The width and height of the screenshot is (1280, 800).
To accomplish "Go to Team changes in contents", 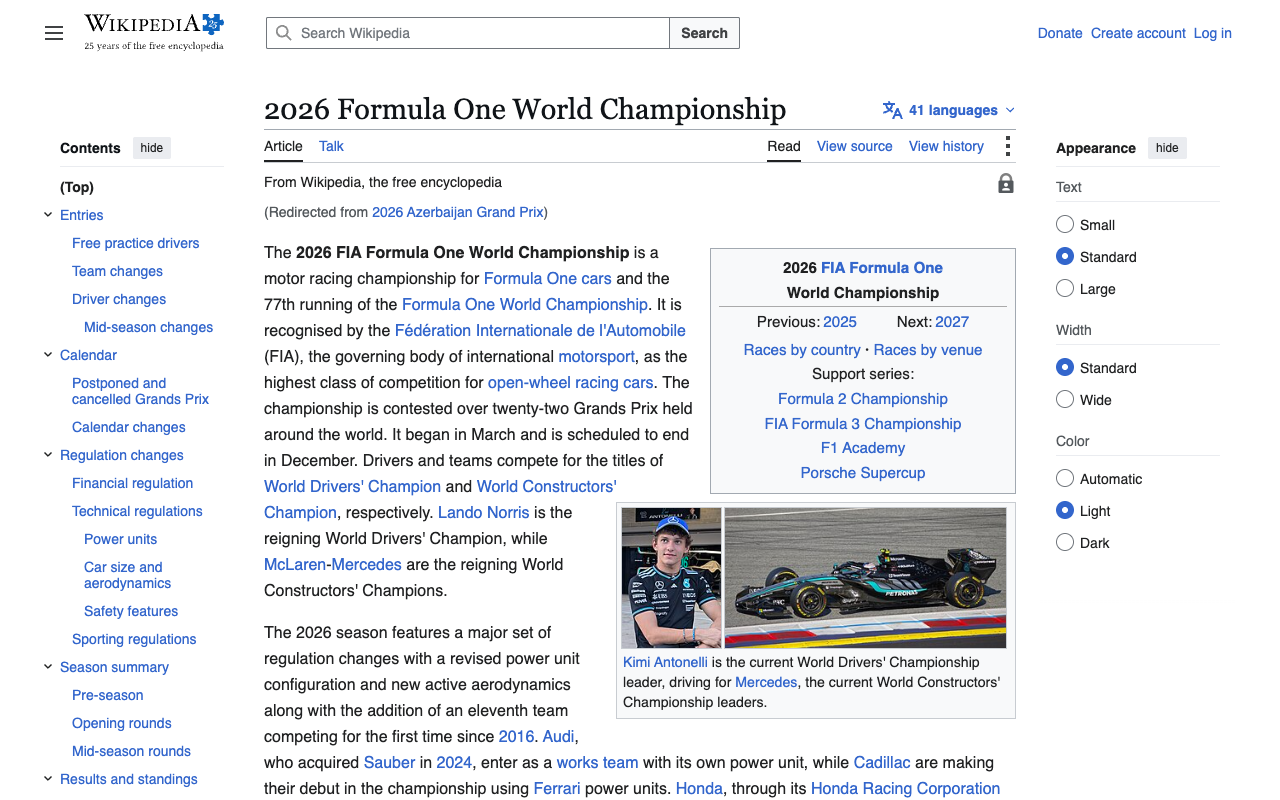I will click(x=117, y=271).
